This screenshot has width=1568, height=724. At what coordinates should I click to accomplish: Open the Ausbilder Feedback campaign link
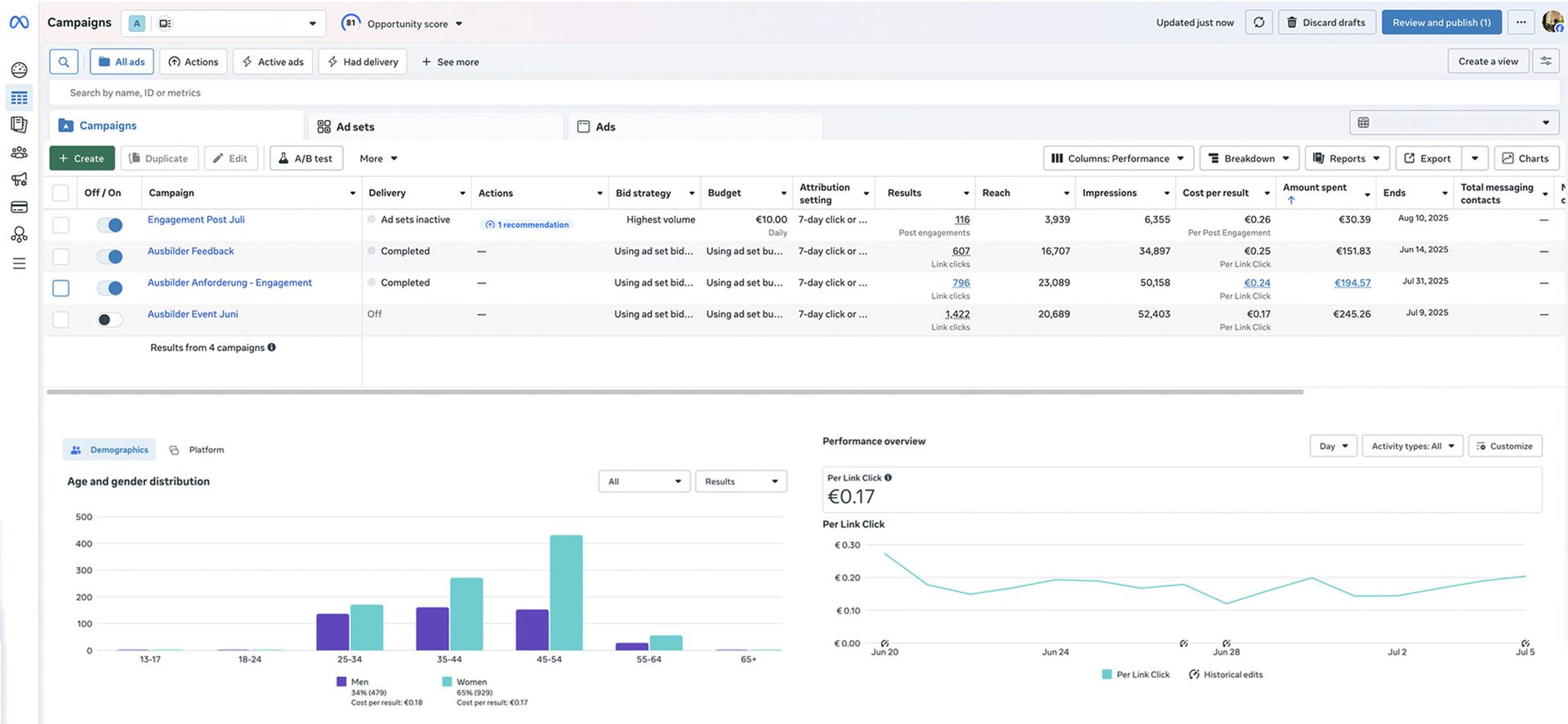click(x=190, y=251)
